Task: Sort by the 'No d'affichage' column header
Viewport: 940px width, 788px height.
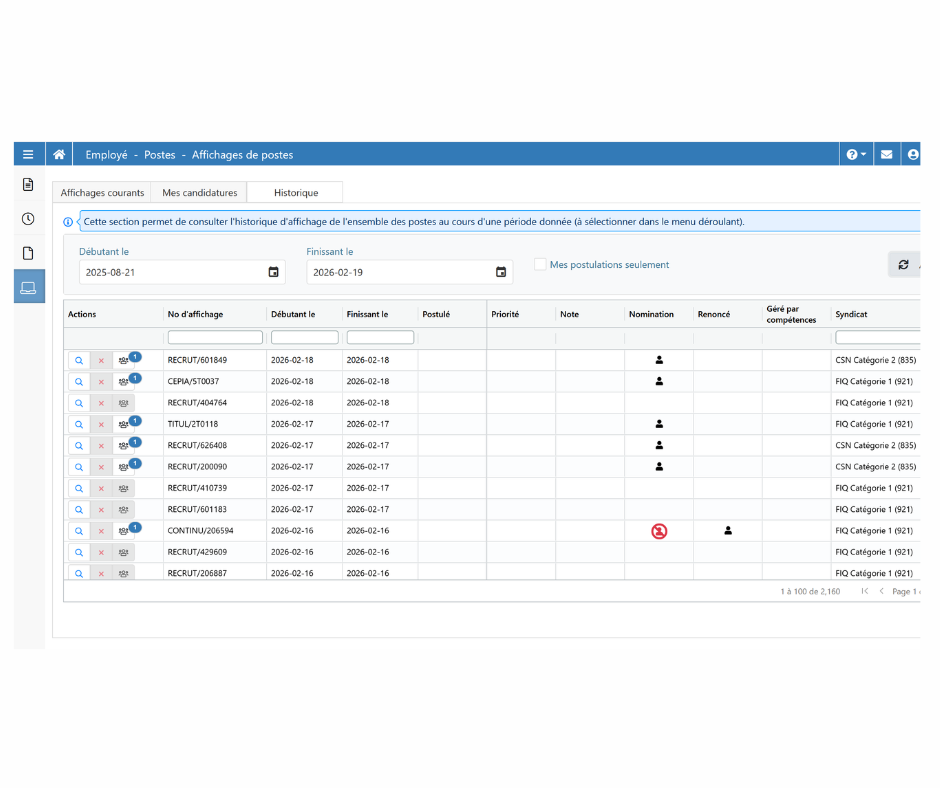Action: point(196,314)
